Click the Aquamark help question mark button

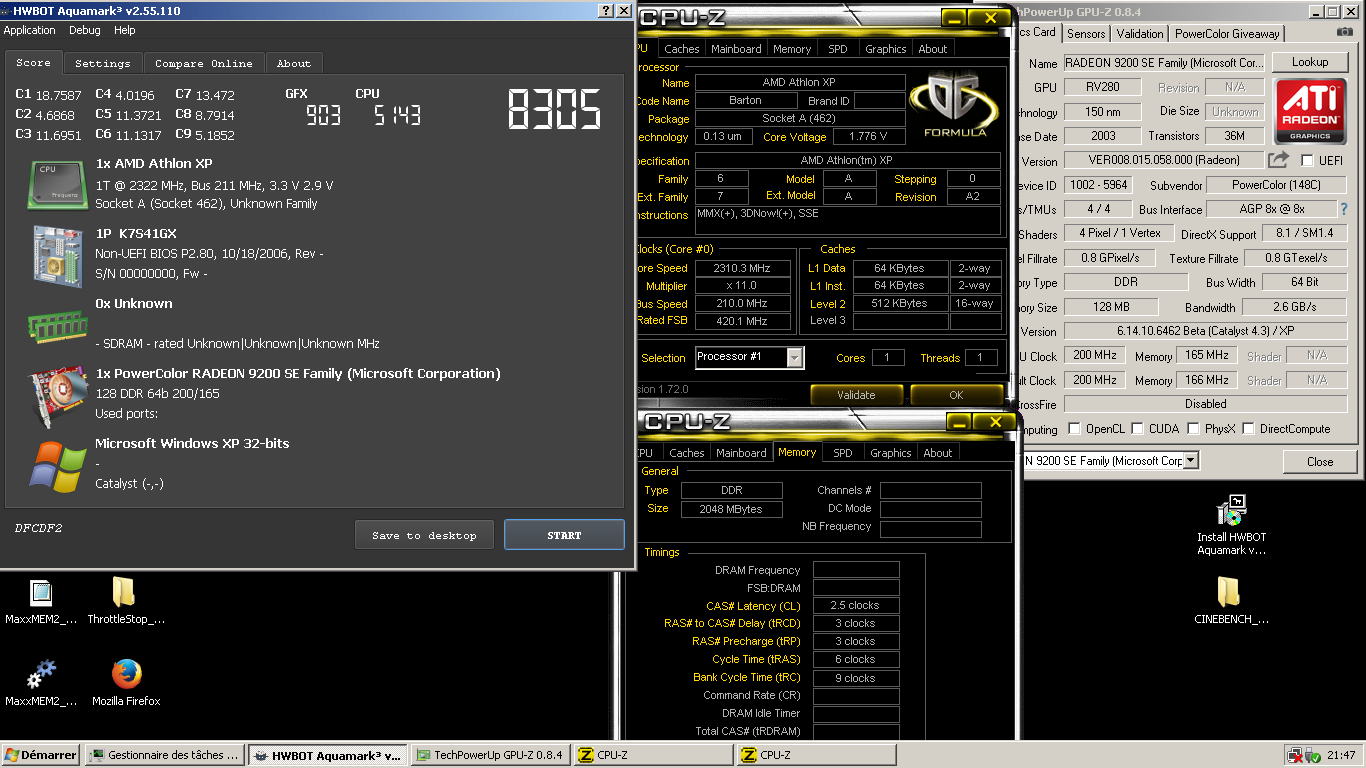(606, 11)
